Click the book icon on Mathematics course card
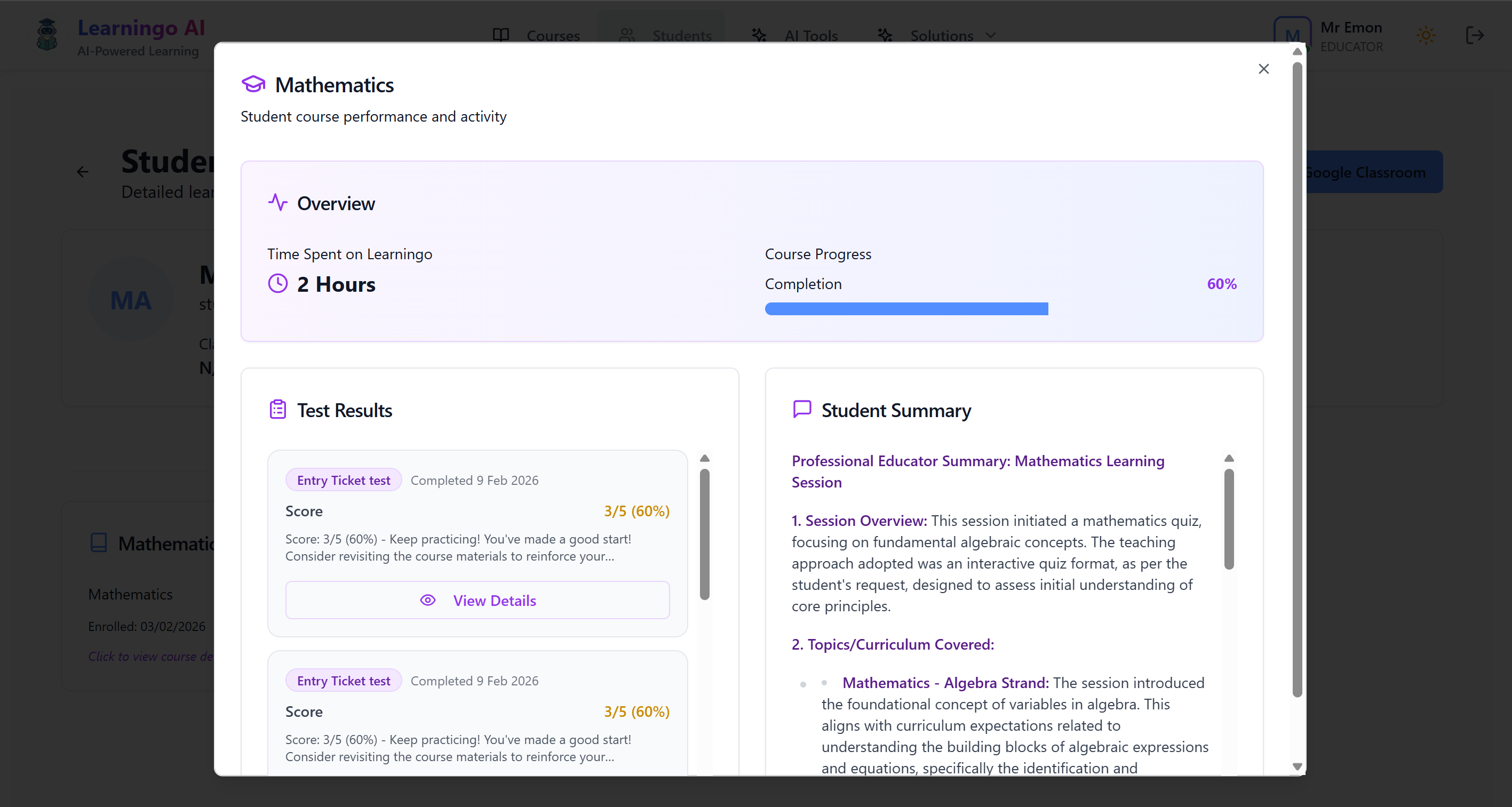Viewport: 1512px width, 807px height. (99, 542)
